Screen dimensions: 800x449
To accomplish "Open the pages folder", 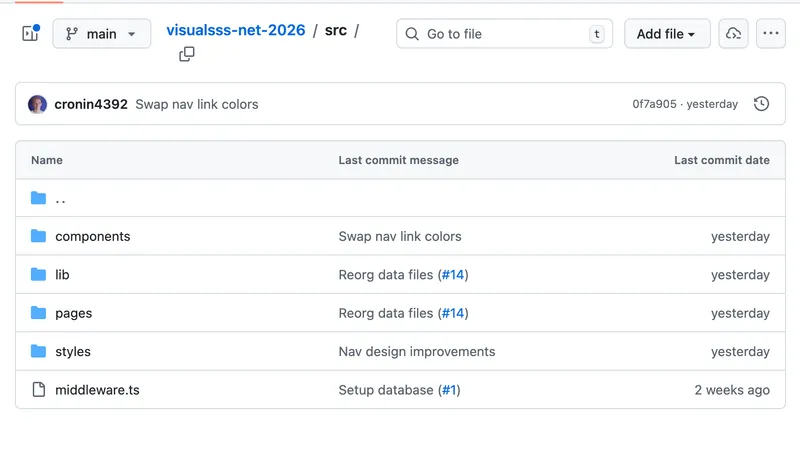I will tap(74, 313).
